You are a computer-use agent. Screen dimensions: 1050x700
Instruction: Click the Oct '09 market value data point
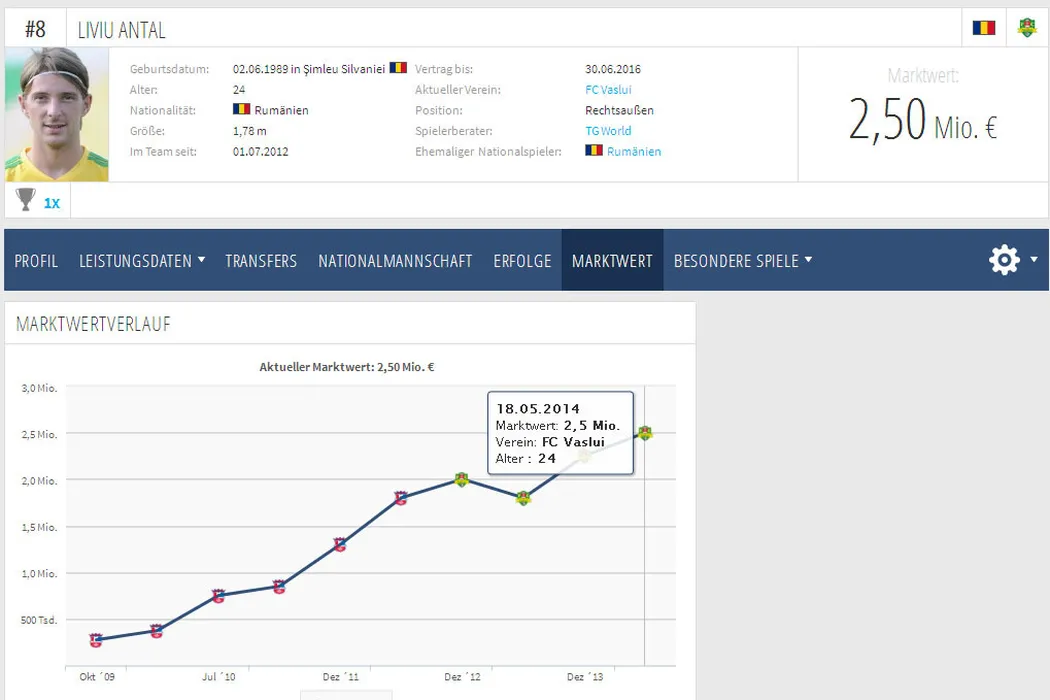(x=96, y=640)
